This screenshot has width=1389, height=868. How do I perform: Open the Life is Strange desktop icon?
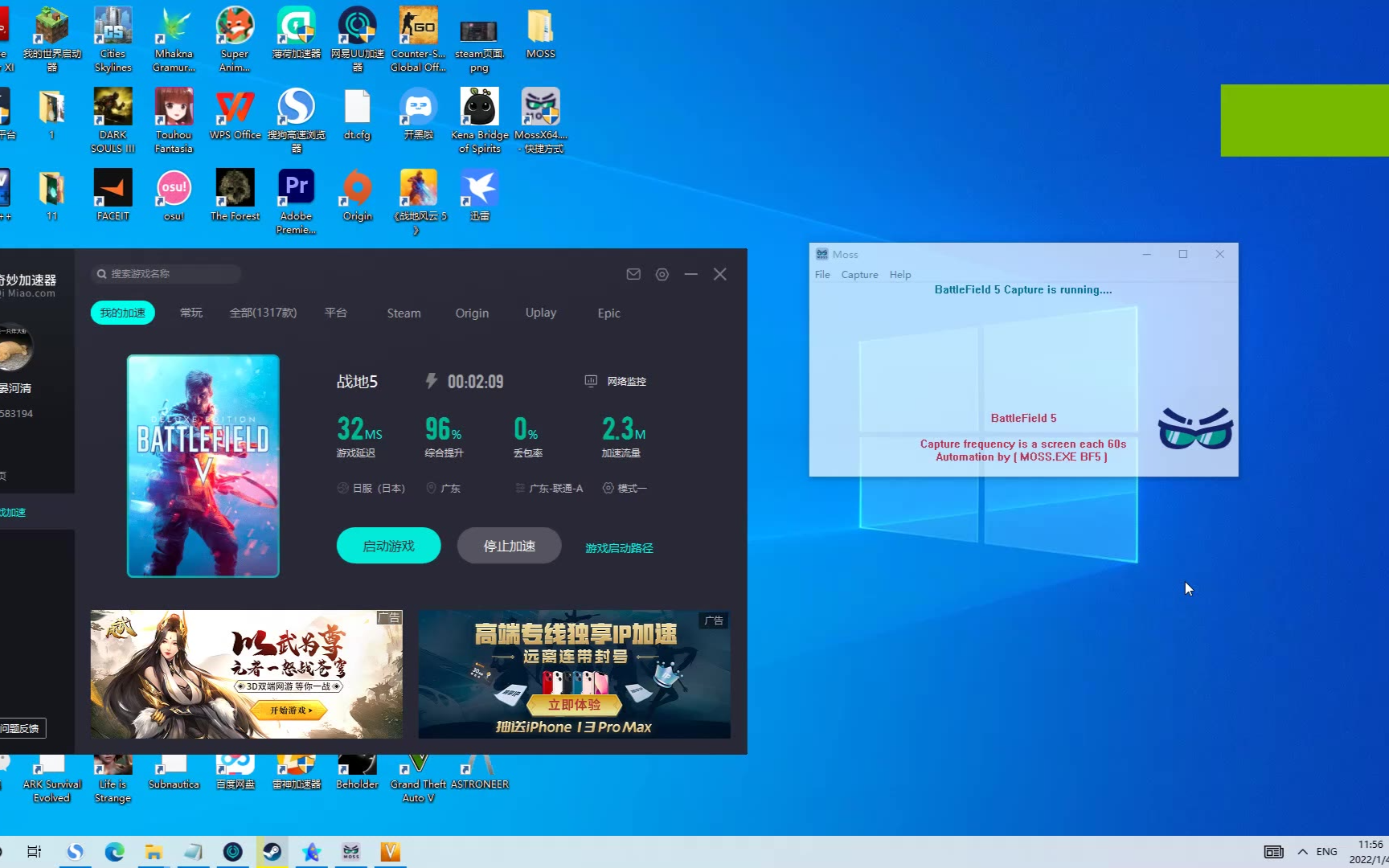113,778
